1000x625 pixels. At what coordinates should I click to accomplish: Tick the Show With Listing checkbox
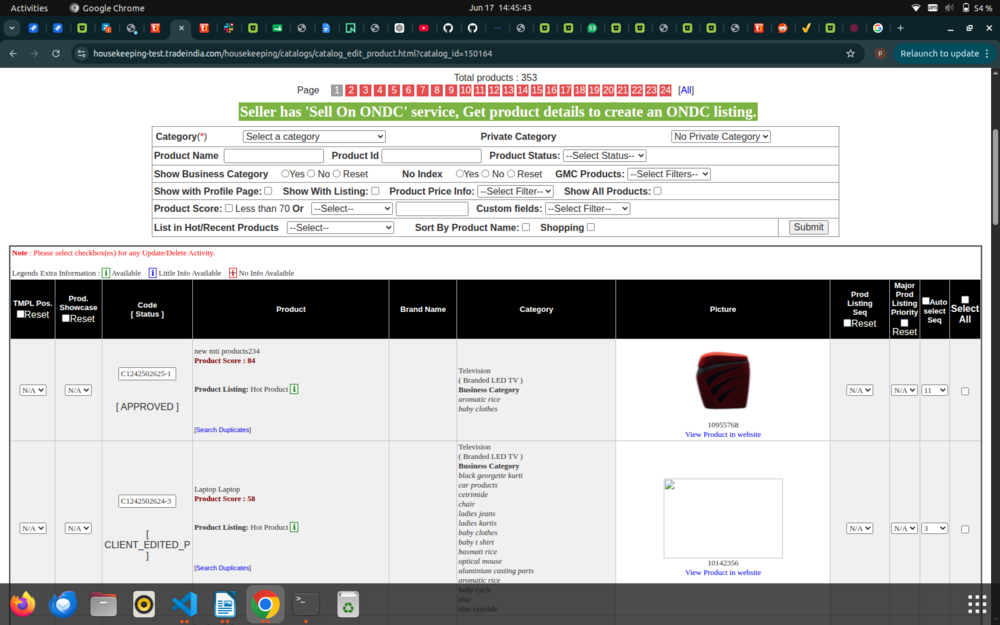375,191
